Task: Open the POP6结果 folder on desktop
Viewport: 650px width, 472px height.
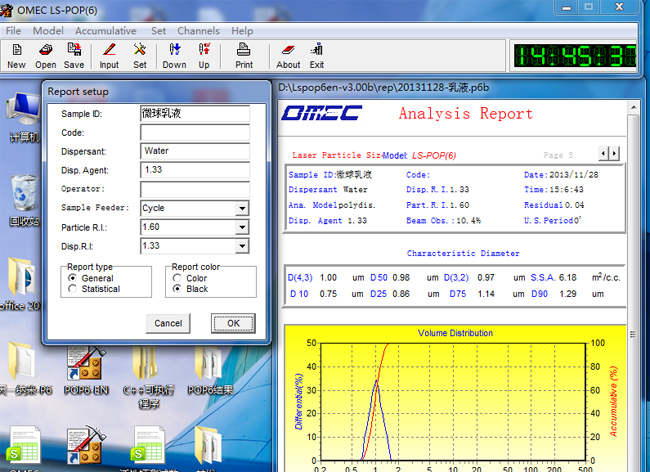Action: [x=210, y=369]
